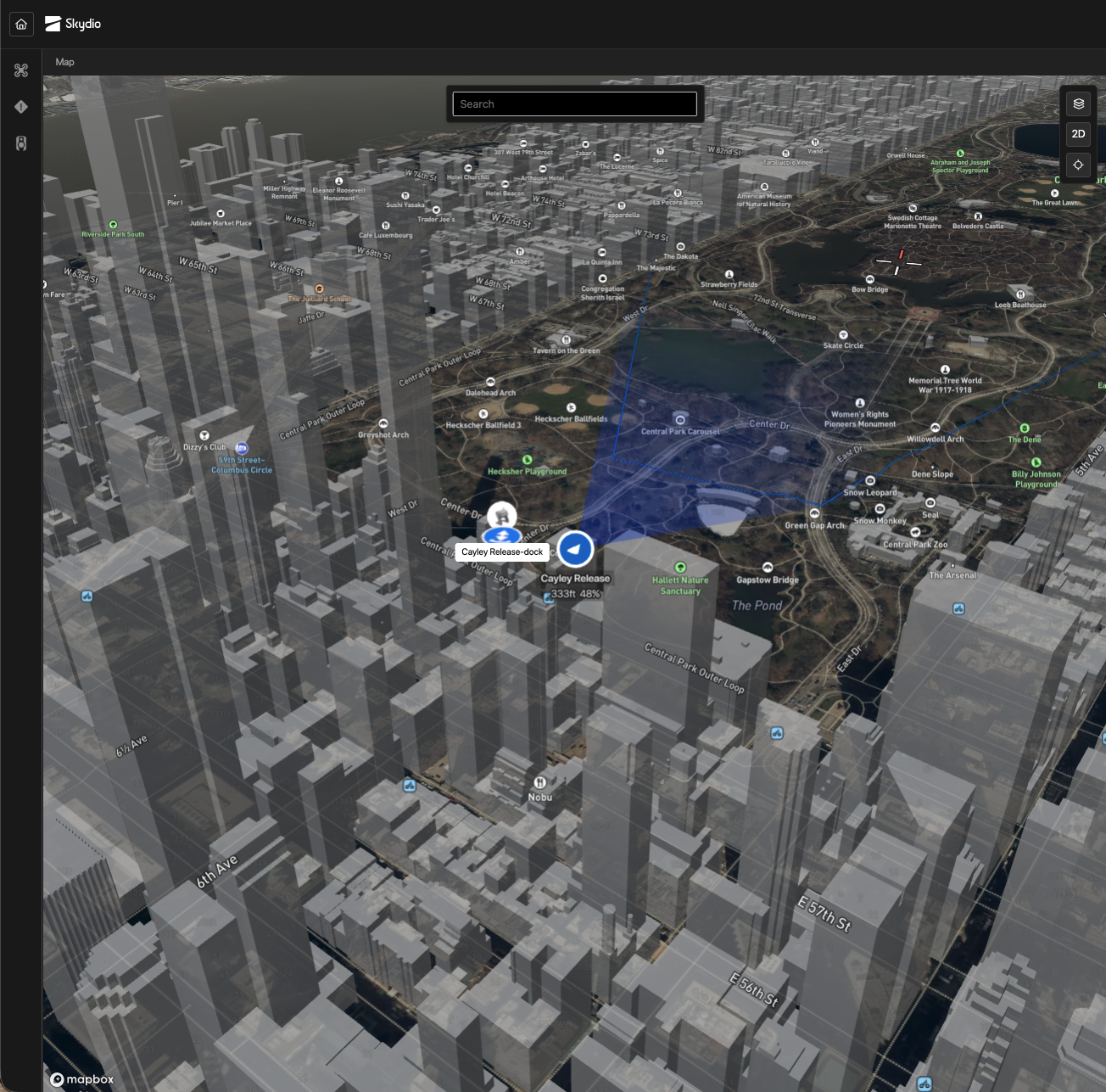Enable location centering with the crosshair control
Screen dimensions: 1106x1092
[1078, 165]
